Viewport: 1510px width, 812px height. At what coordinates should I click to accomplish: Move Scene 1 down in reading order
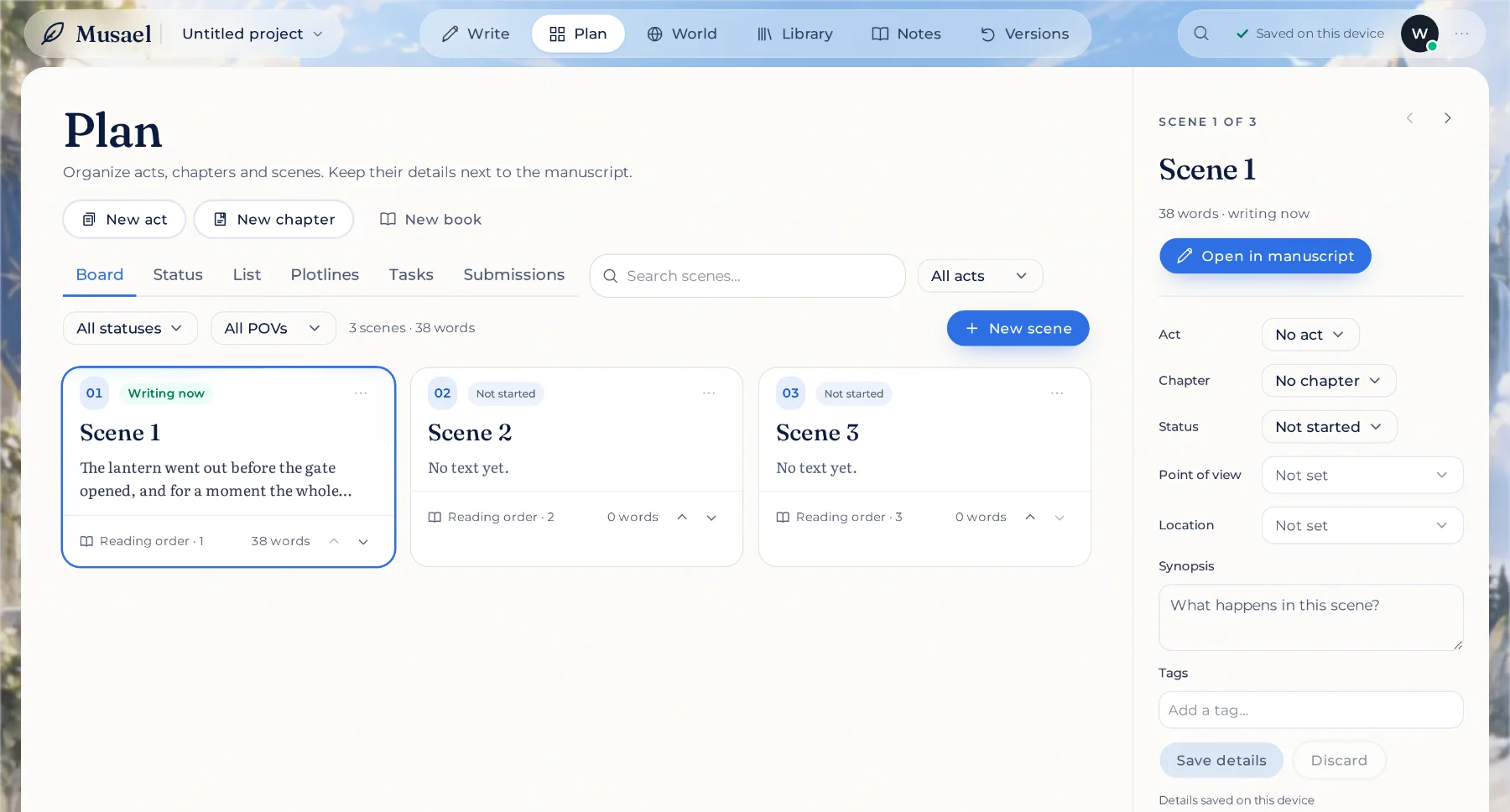[363, 542]
